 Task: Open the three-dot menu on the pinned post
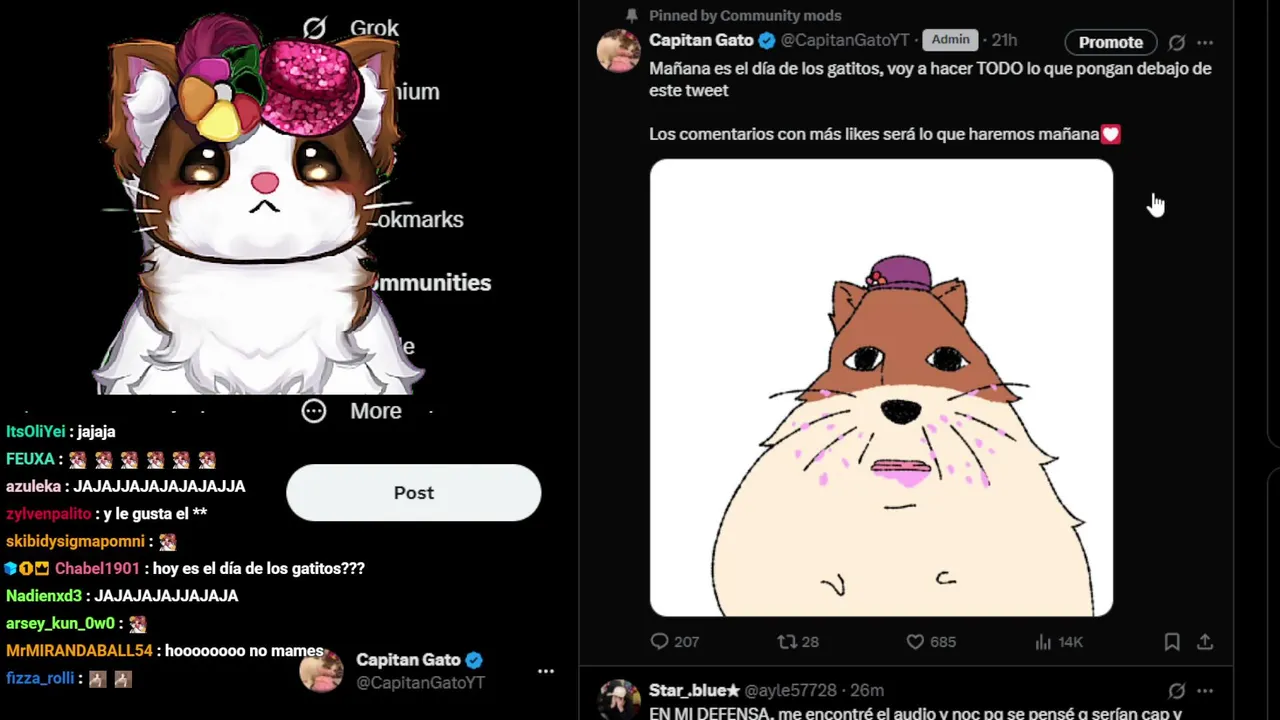(1205, 43)
